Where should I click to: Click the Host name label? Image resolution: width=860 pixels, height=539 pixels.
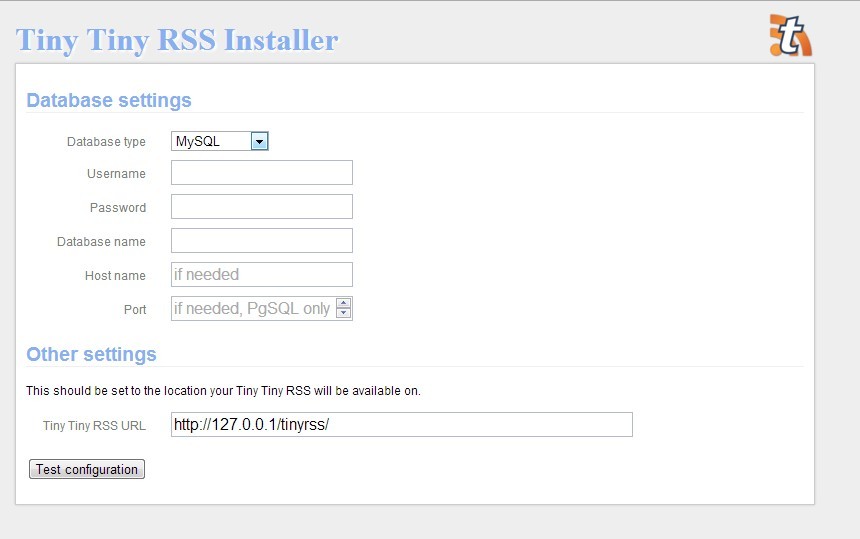(115, 276)
